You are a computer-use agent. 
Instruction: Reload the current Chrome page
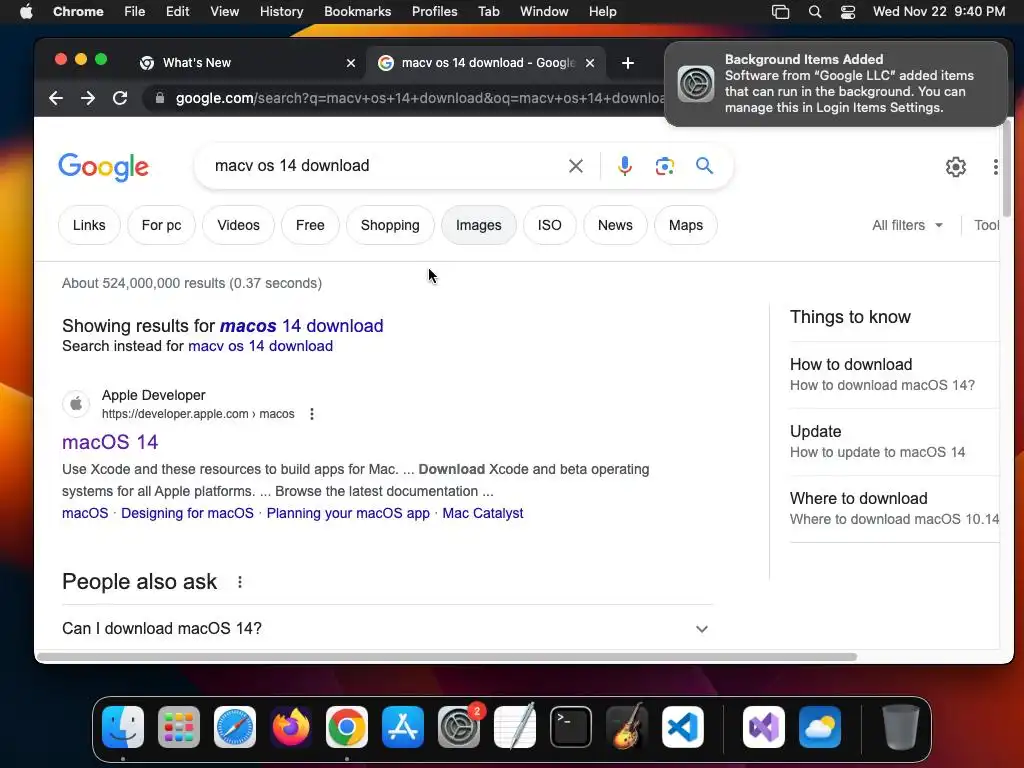point(120,98)
